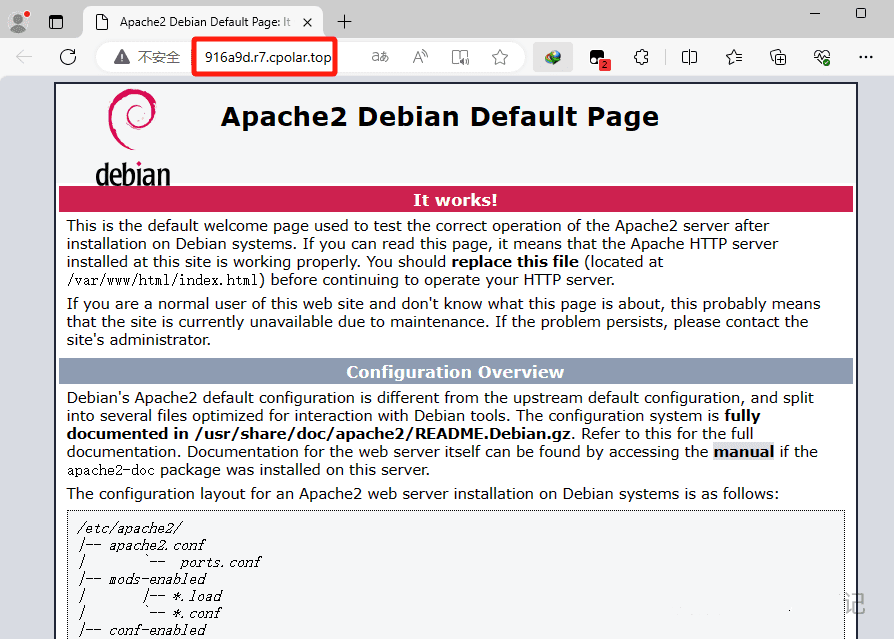Click the browser profile avatar icon

pos(19,21)
